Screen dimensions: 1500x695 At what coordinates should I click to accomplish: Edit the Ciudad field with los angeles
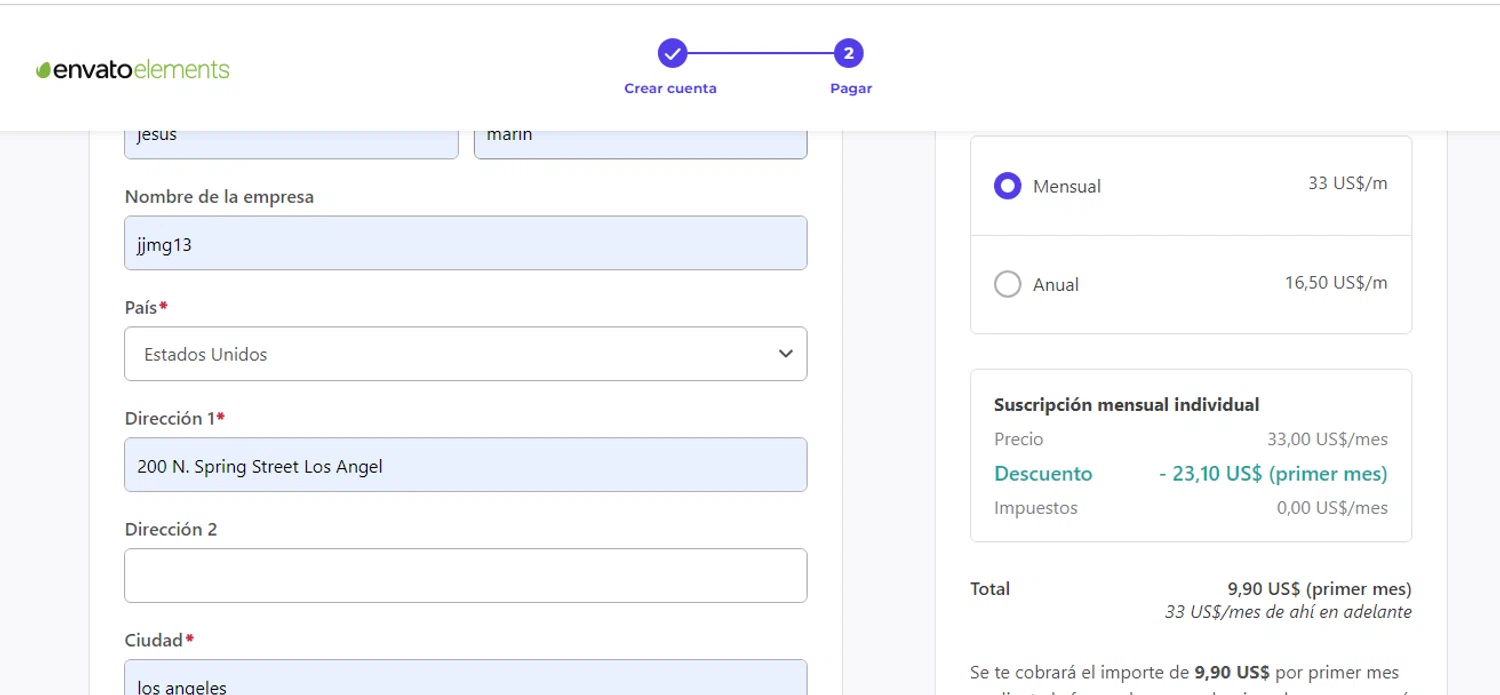pos(466,677)
